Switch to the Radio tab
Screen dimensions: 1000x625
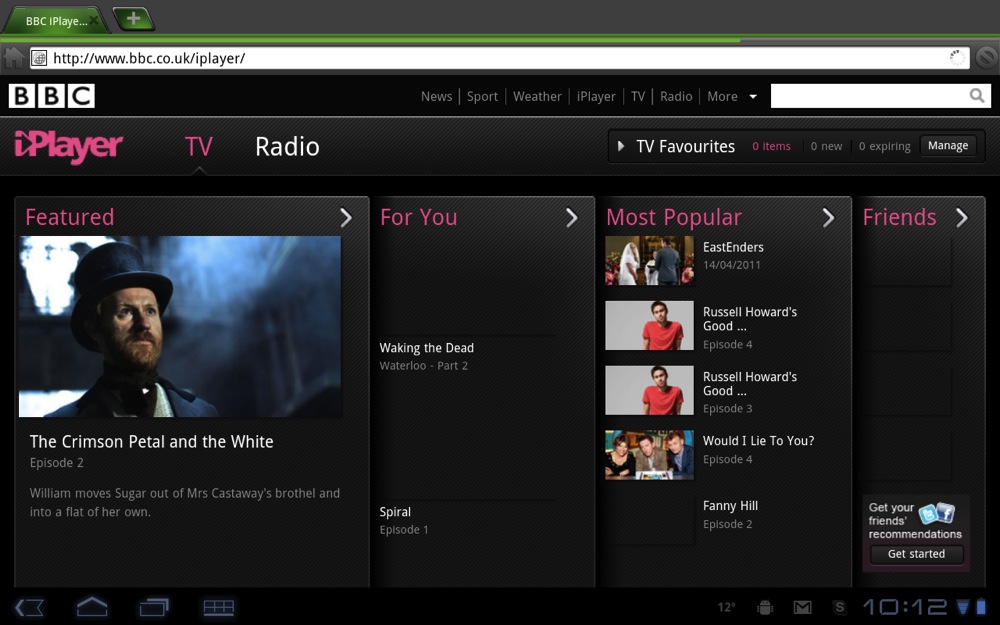tap(287, 147)
